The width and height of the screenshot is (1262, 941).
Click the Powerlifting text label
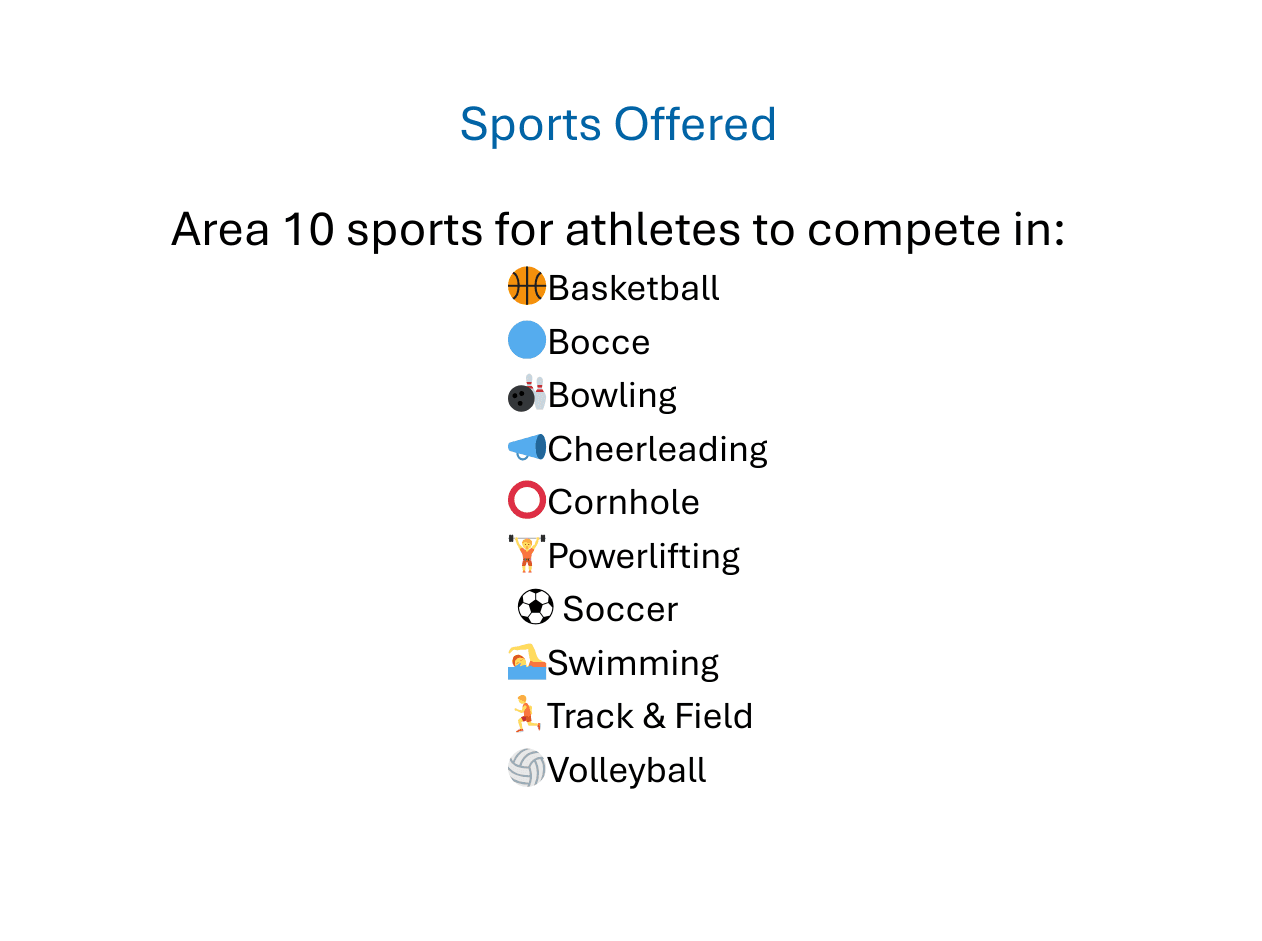[643, 556]
